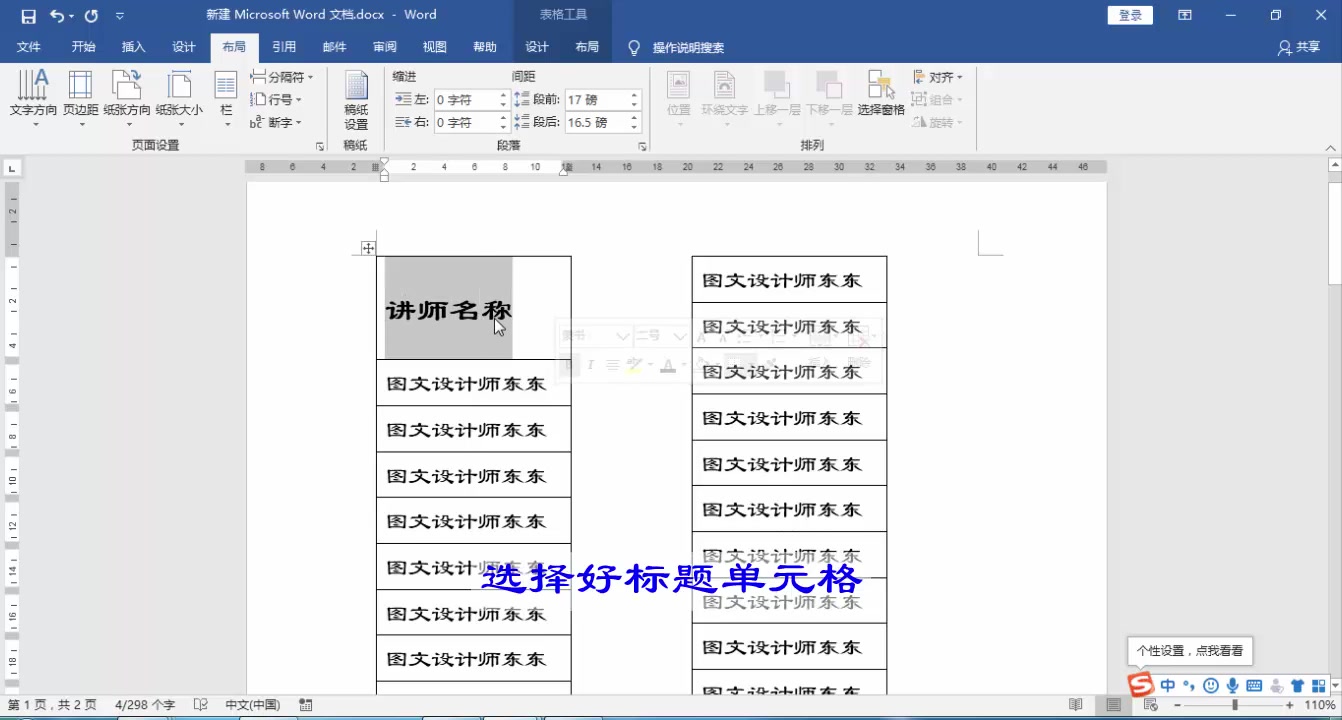Switch to the 视图 tab

(x=434, y=47)
